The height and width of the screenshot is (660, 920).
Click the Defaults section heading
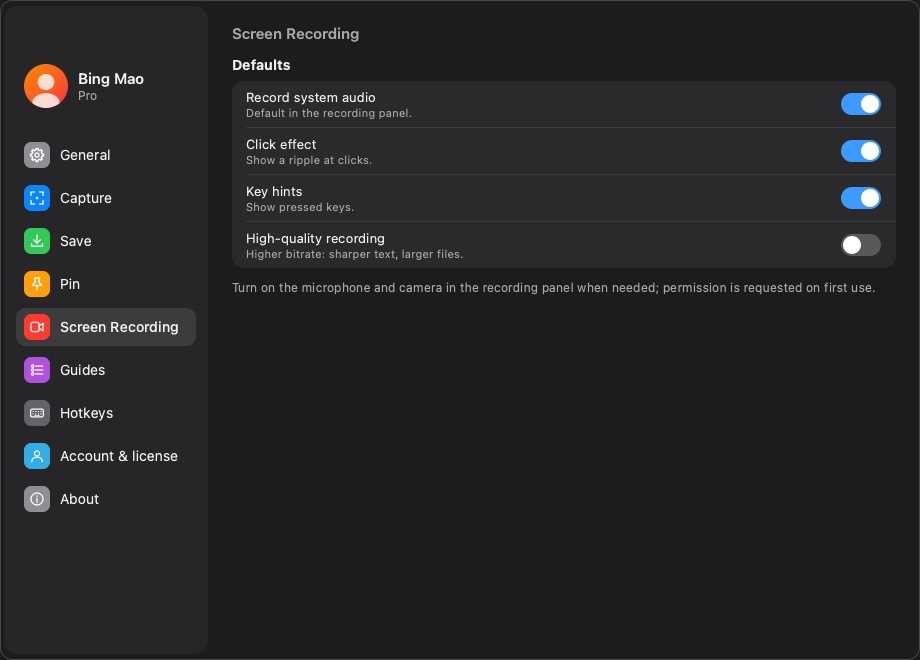[x=261, y=65]
